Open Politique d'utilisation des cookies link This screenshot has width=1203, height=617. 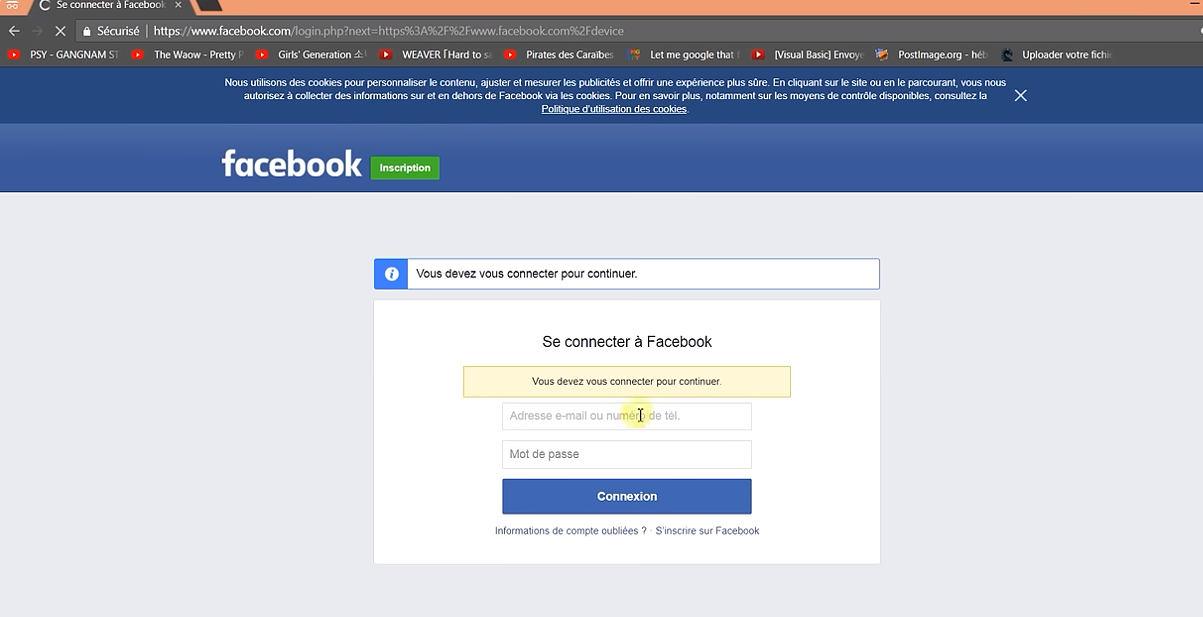(x=614, y=109)
